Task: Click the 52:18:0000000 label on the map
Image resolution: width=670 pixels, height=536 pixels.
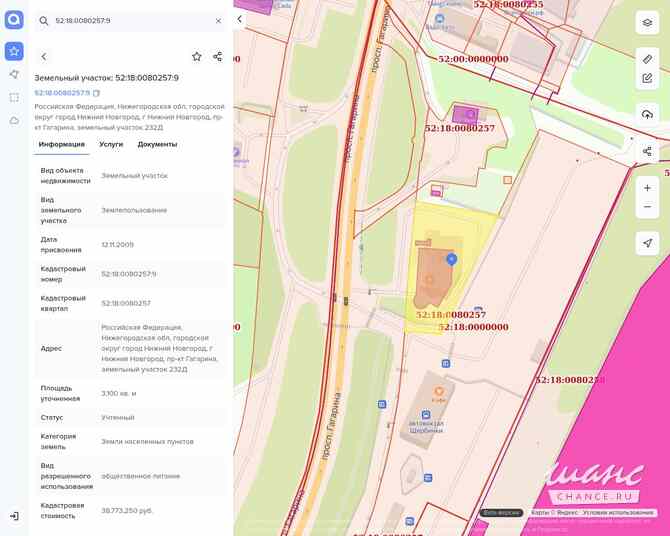Action: [473, 327]
